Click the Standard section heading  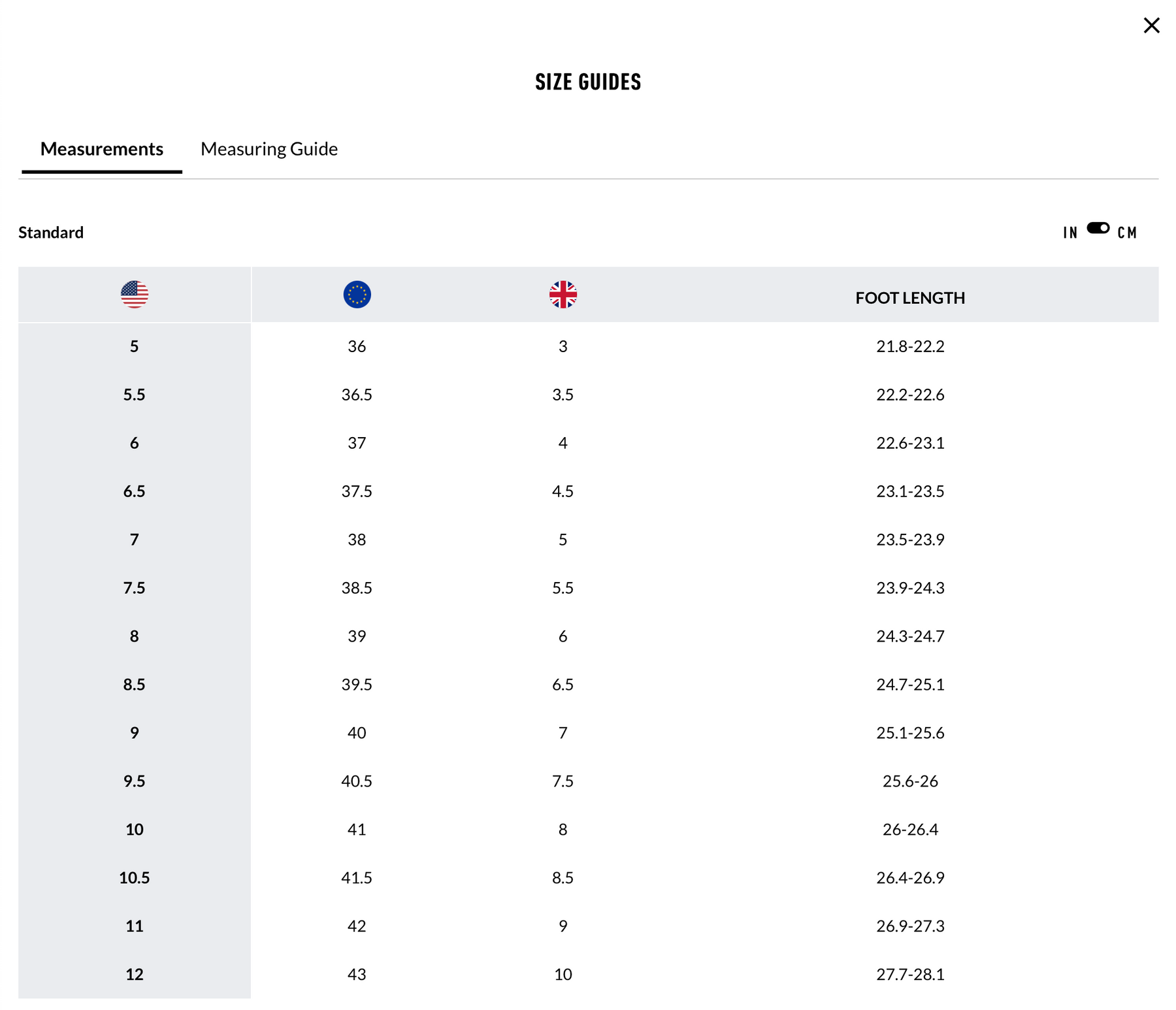click(x=51, y=233)
